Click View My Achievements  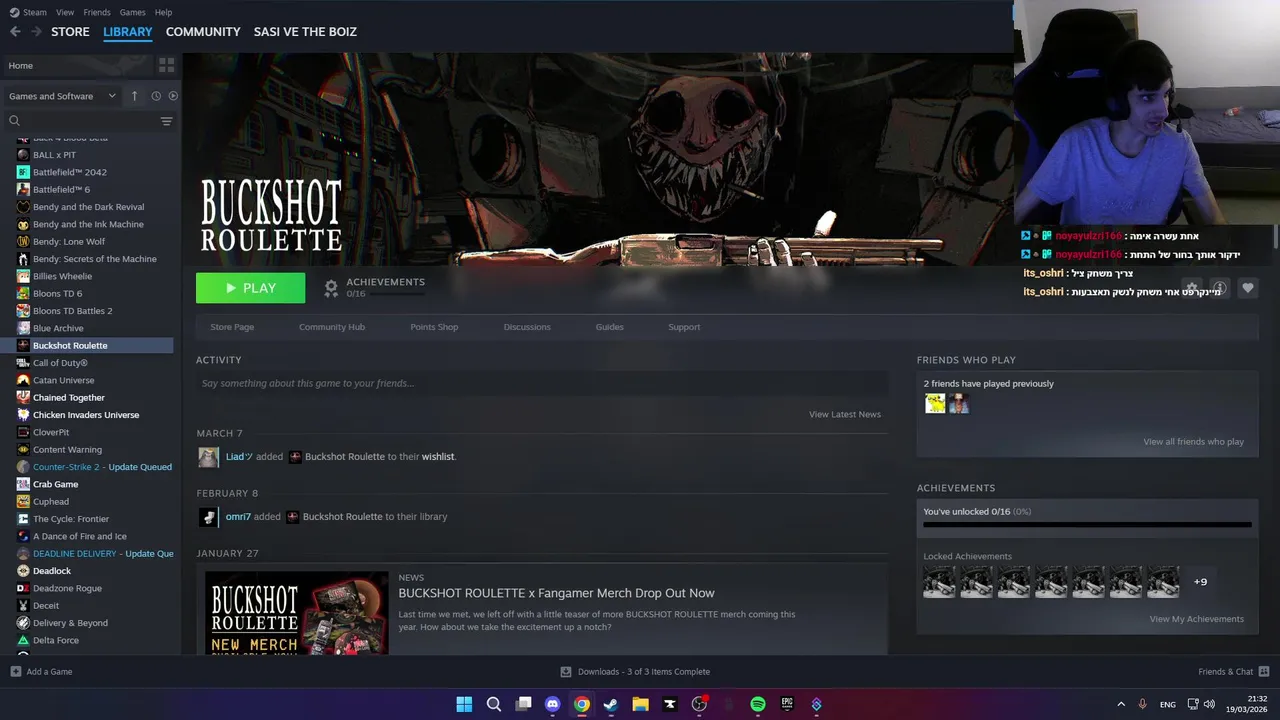[x=1197, y=619]
